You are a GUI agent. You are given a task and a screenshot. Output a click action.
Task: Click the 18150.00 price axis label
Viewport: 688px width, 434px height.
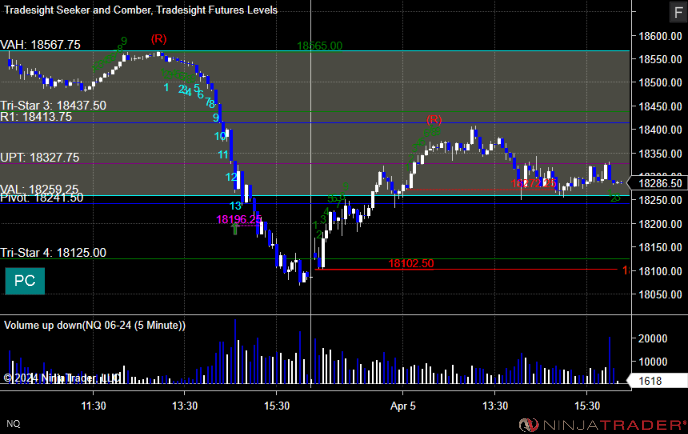660,247
